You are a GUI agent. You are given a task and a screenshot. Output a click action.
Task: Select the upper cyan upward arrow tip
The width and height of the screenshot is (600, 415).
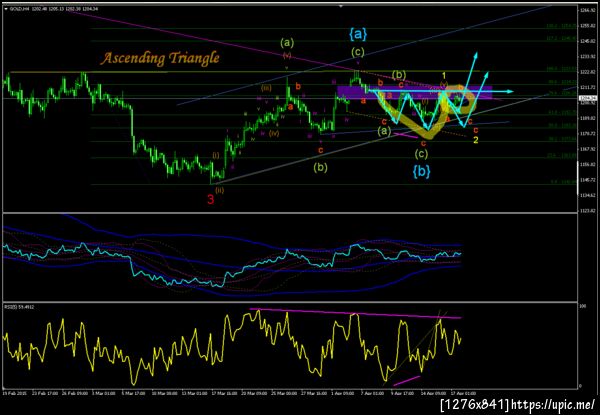coord(476,54)
